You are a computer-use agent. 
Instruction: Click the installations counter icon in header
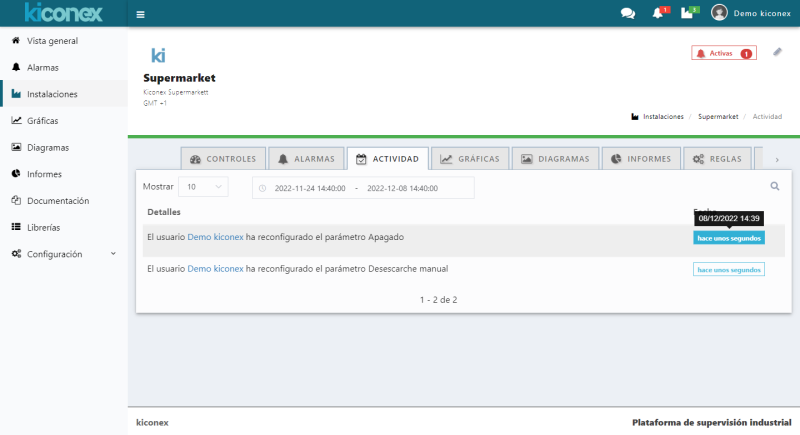(686, 14)
